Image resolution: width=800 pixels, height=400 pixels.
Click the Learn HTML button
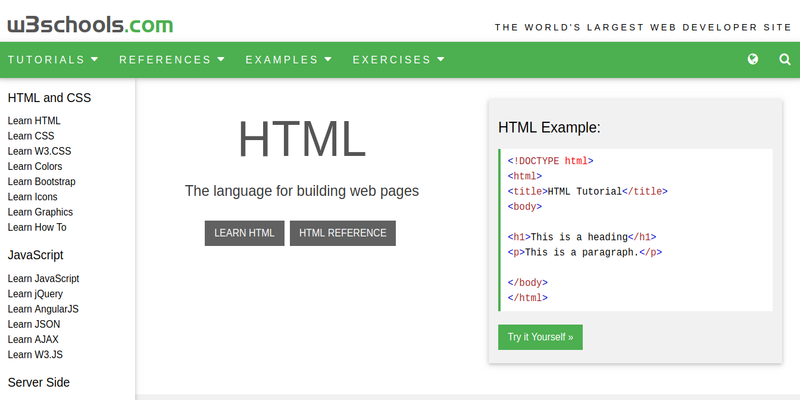tap(244, 233)
